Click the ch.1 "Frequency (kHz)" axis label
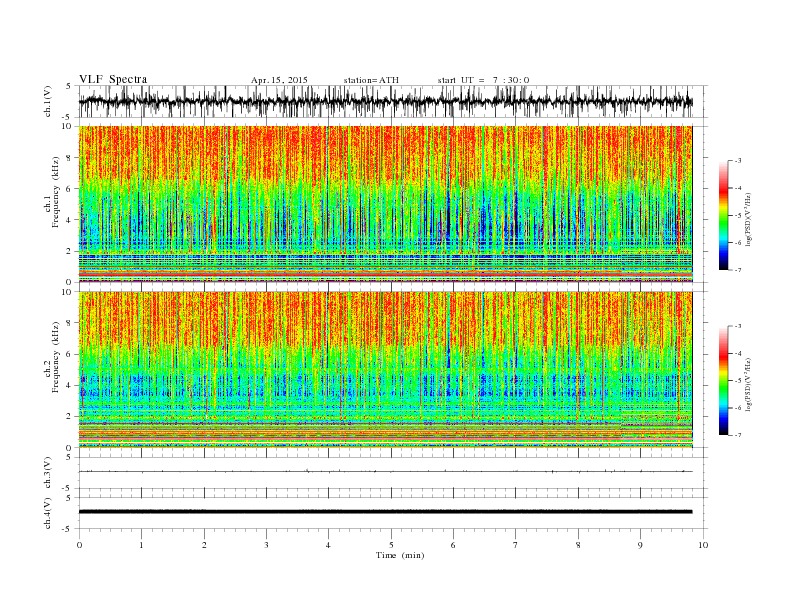 pos(56,192)
